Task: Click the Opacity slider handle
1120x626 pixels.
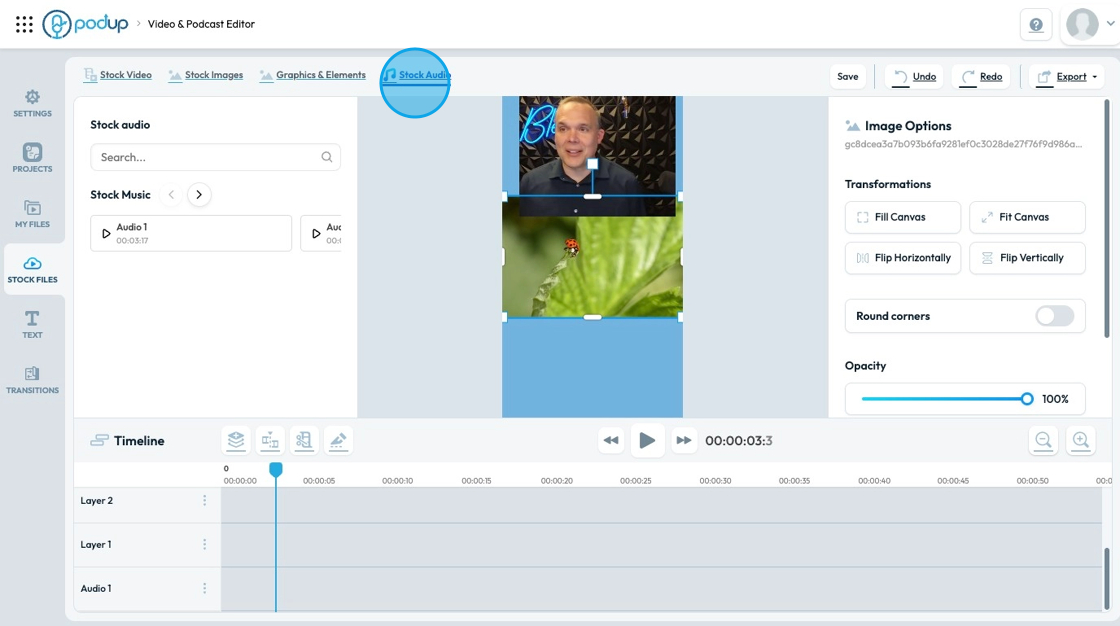Action: 1026,399
